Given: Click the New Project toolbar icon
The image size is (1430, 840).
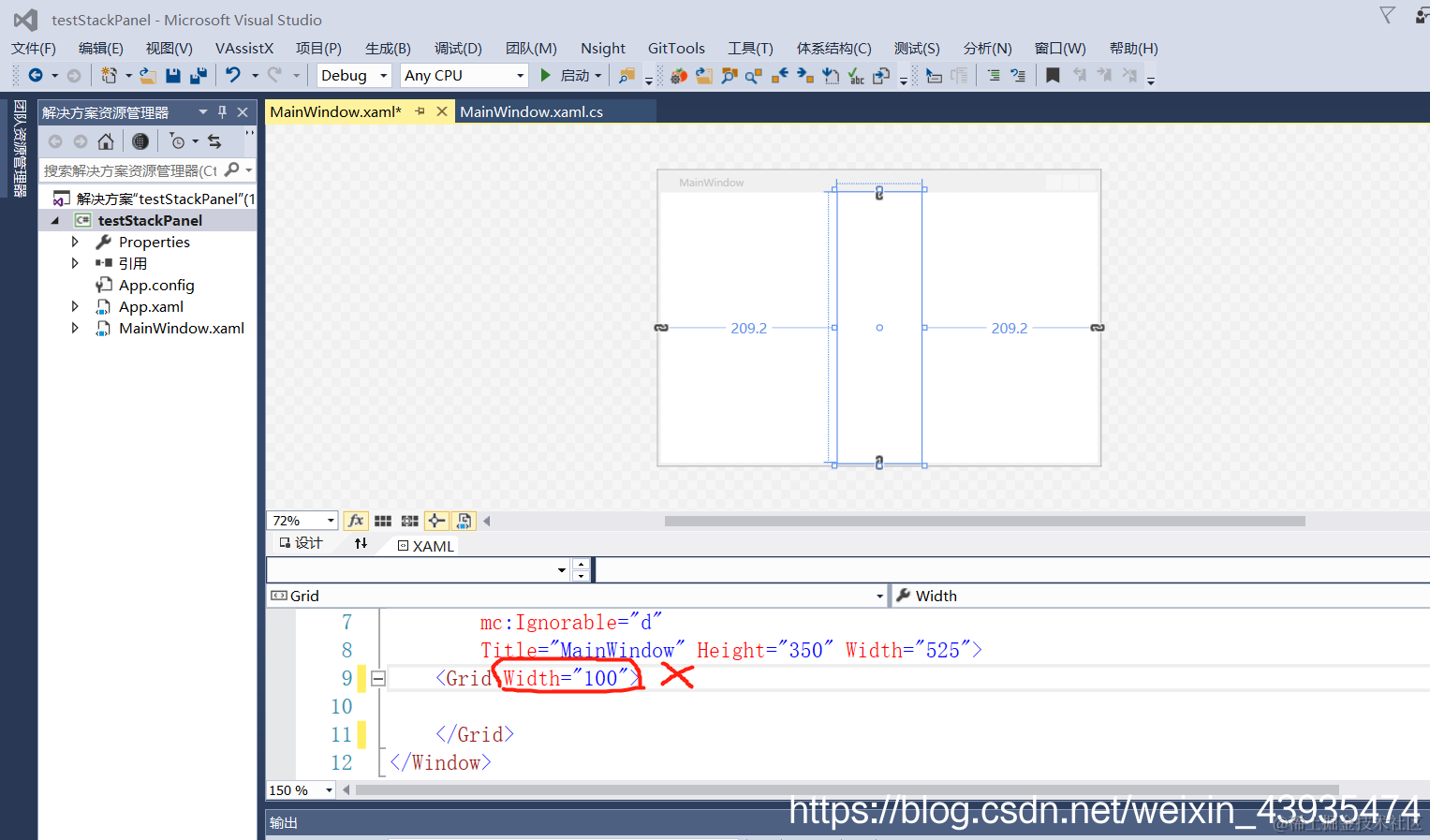Looking at the screenshot, I should (109, 76).
